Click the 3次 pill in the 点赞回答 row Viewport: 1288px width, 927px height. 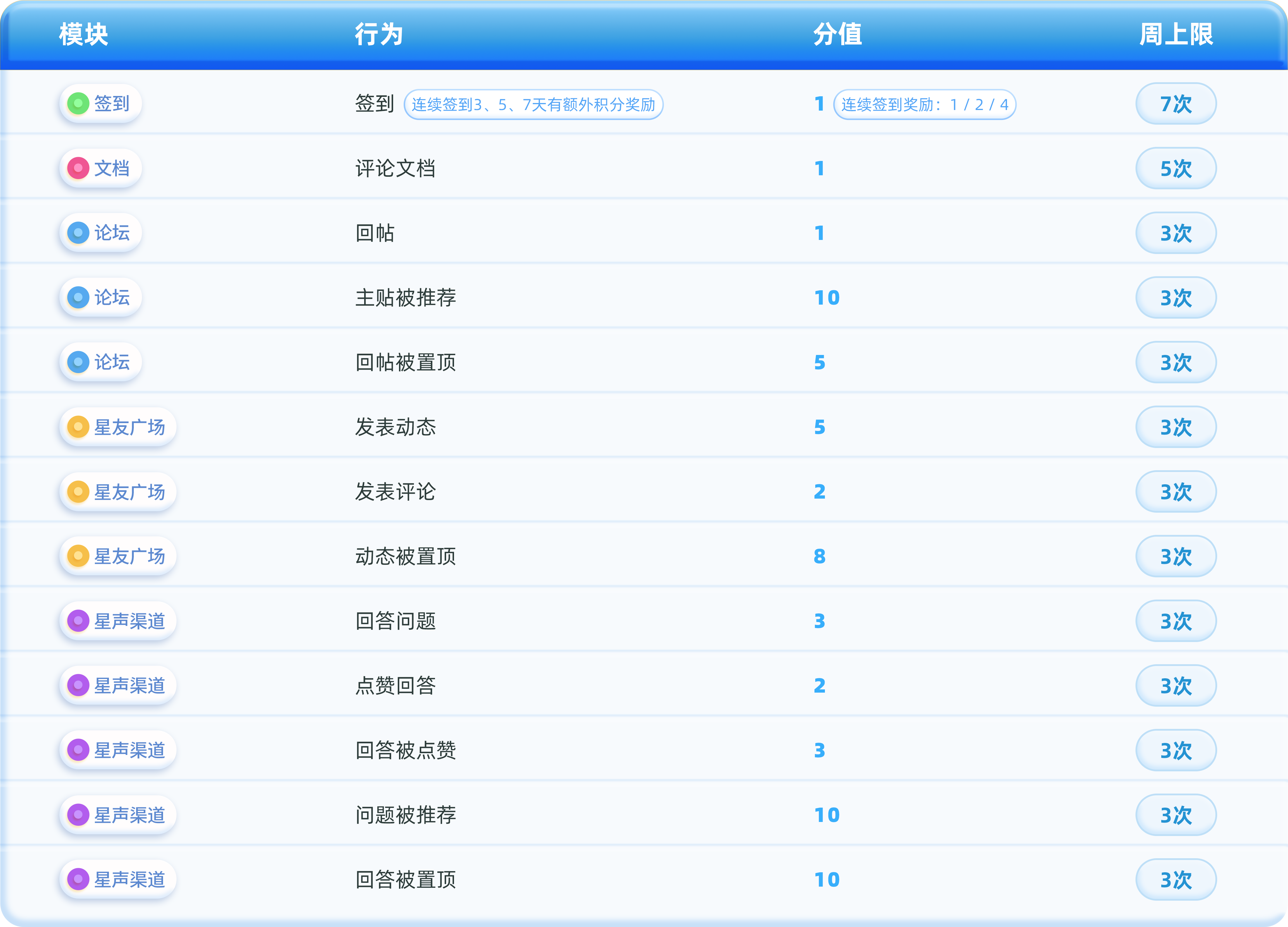pyautogui.click(x=1176, y=686)
